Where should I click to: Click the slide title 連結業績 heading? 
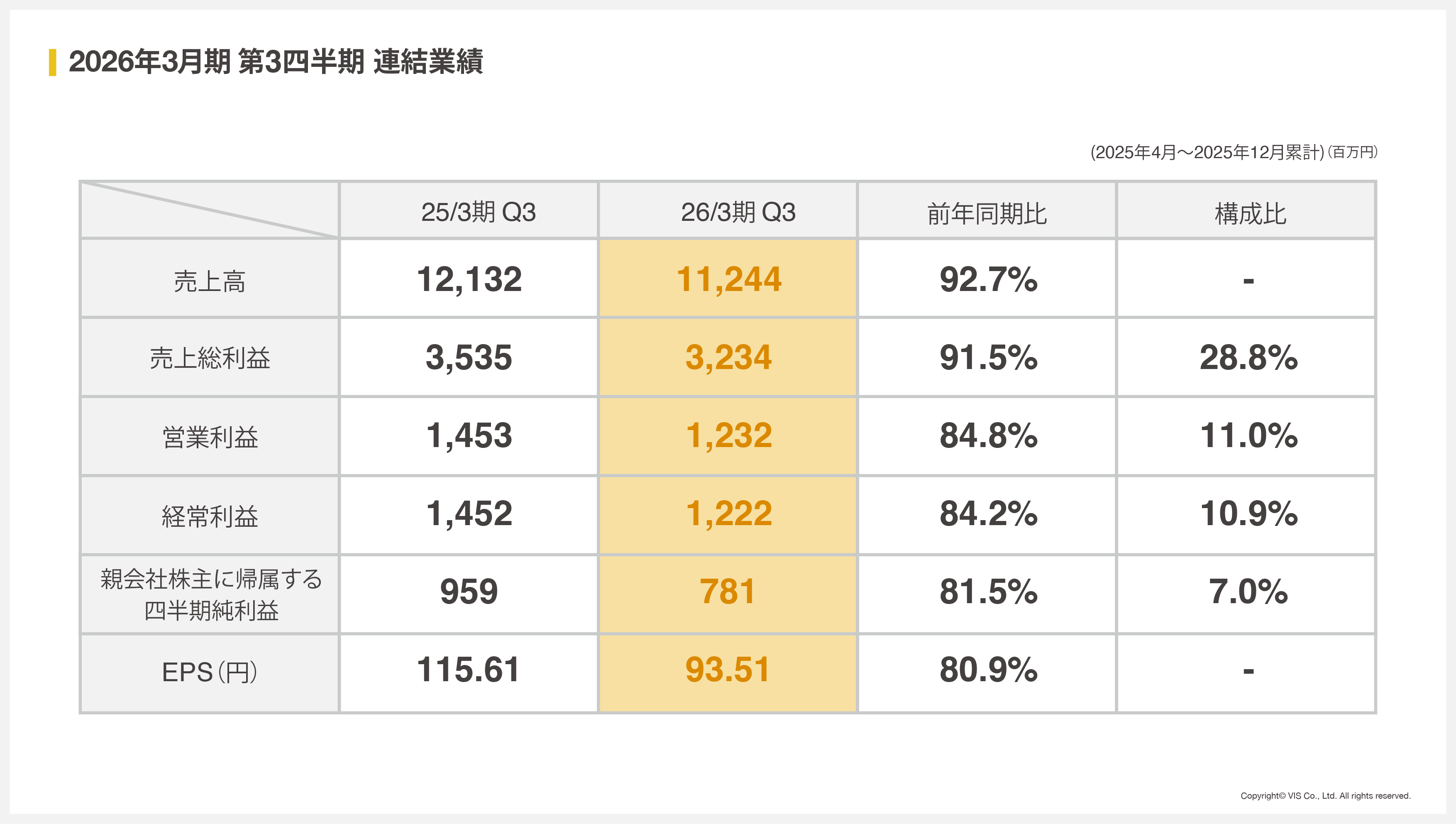[276, 62]
